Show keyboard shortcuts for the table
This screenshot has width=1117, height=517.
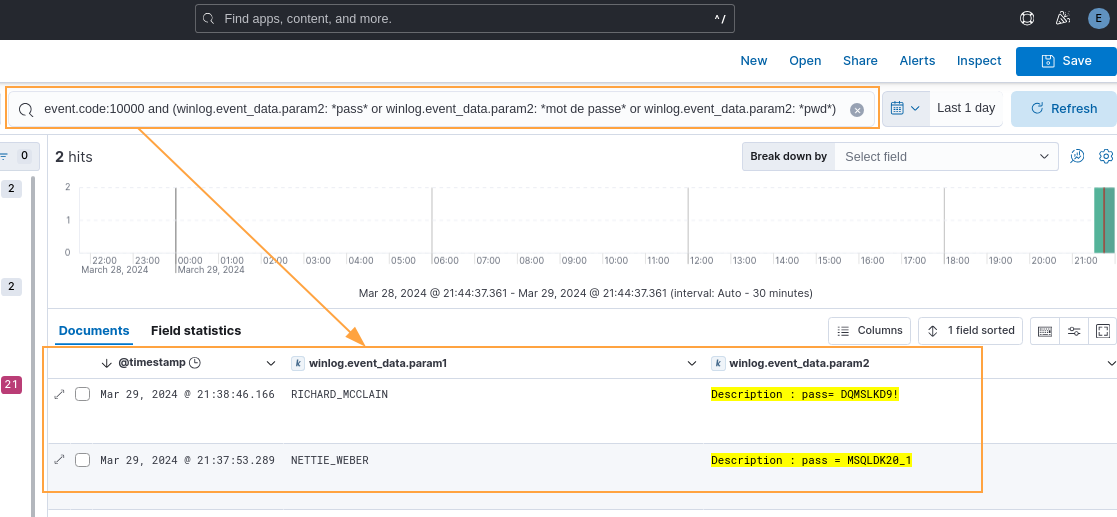[x=1045, y=331]
